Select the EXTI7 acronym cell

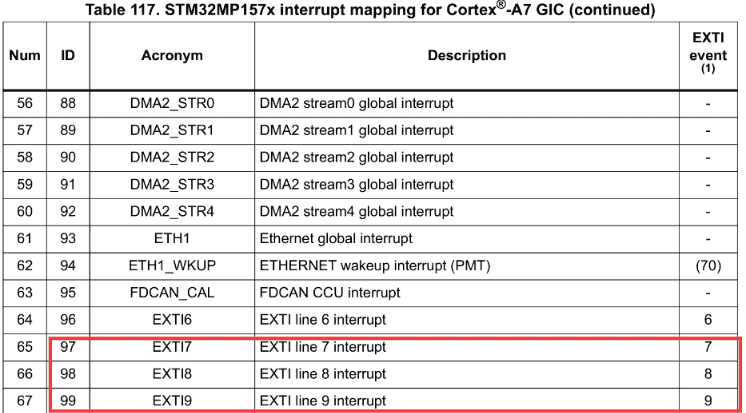click(172, 347)
